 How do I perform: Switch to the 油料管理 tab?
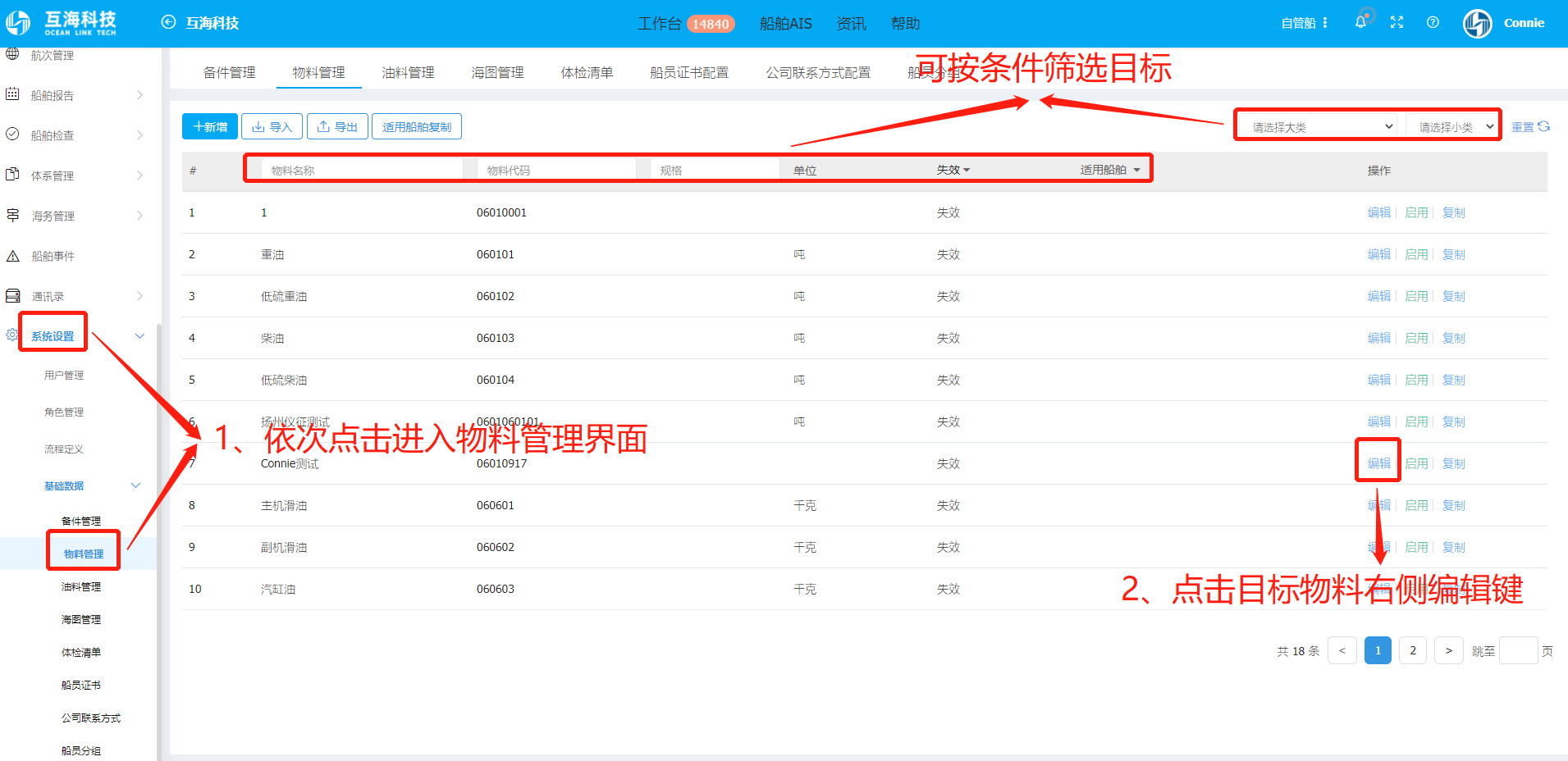[408, 72]
